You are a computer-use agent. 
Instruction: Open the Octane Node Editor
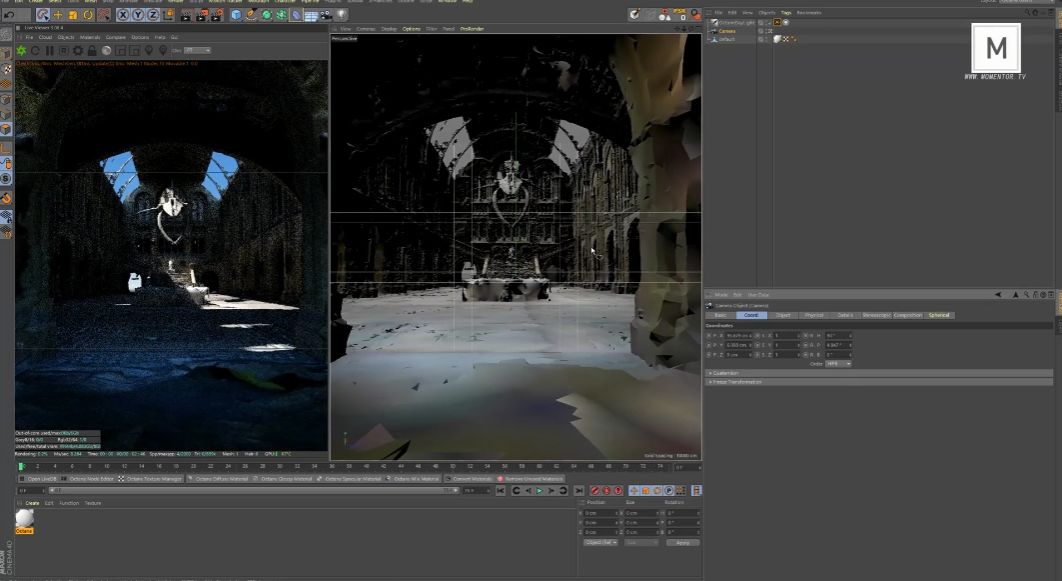click(x=94, y=479)
